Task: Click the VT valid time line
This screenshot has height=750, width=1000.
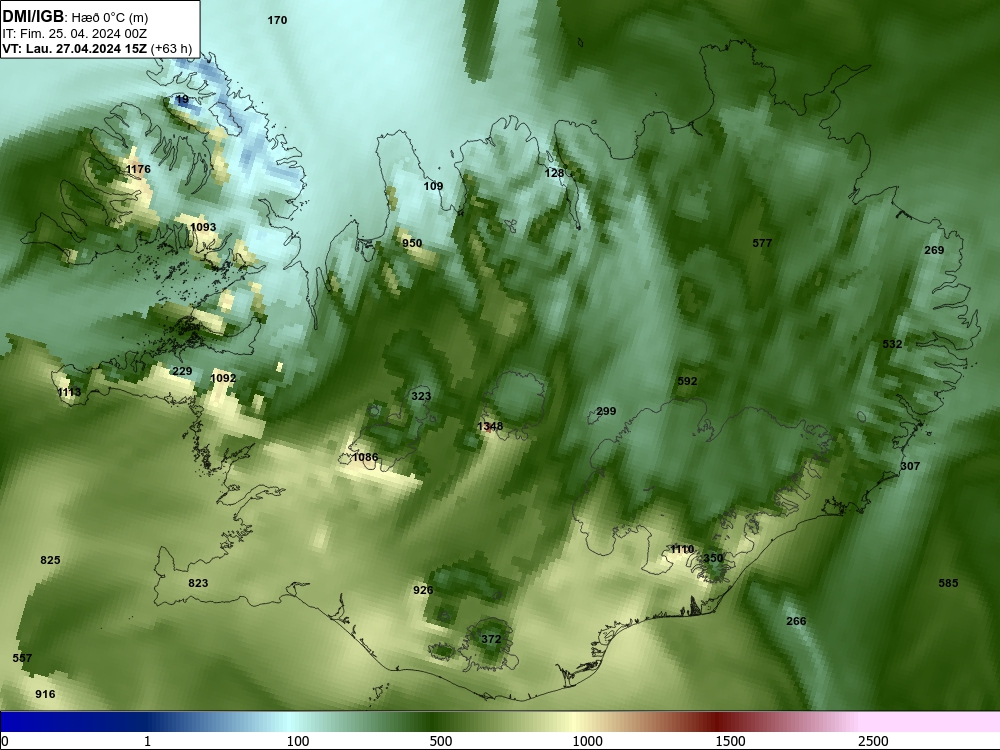Action: point(97,48)
